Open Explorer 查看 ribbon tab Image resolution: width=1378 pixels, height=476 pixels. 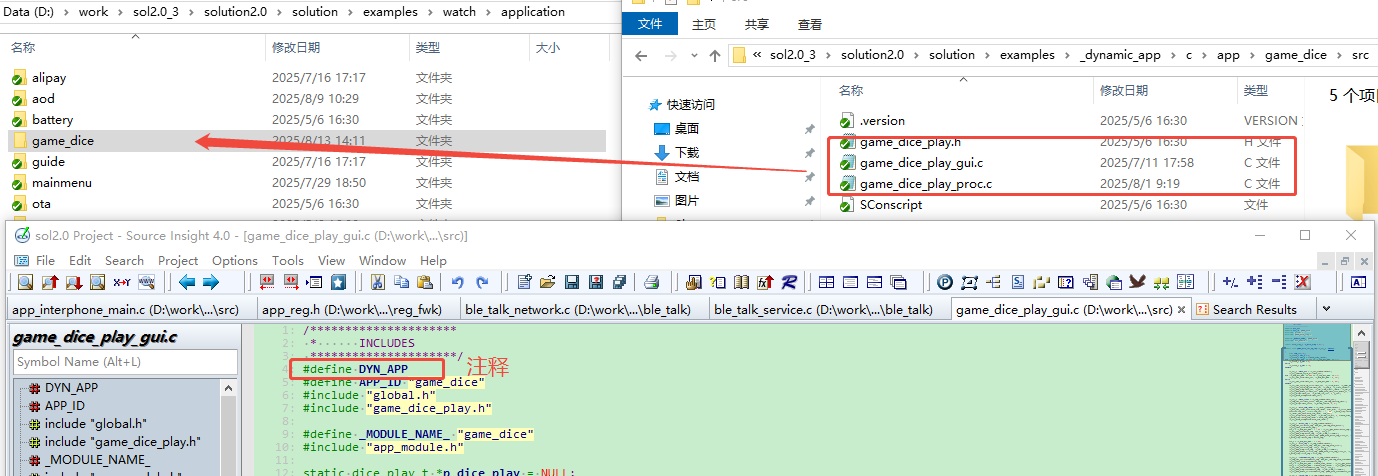click(x=810, y=23)
